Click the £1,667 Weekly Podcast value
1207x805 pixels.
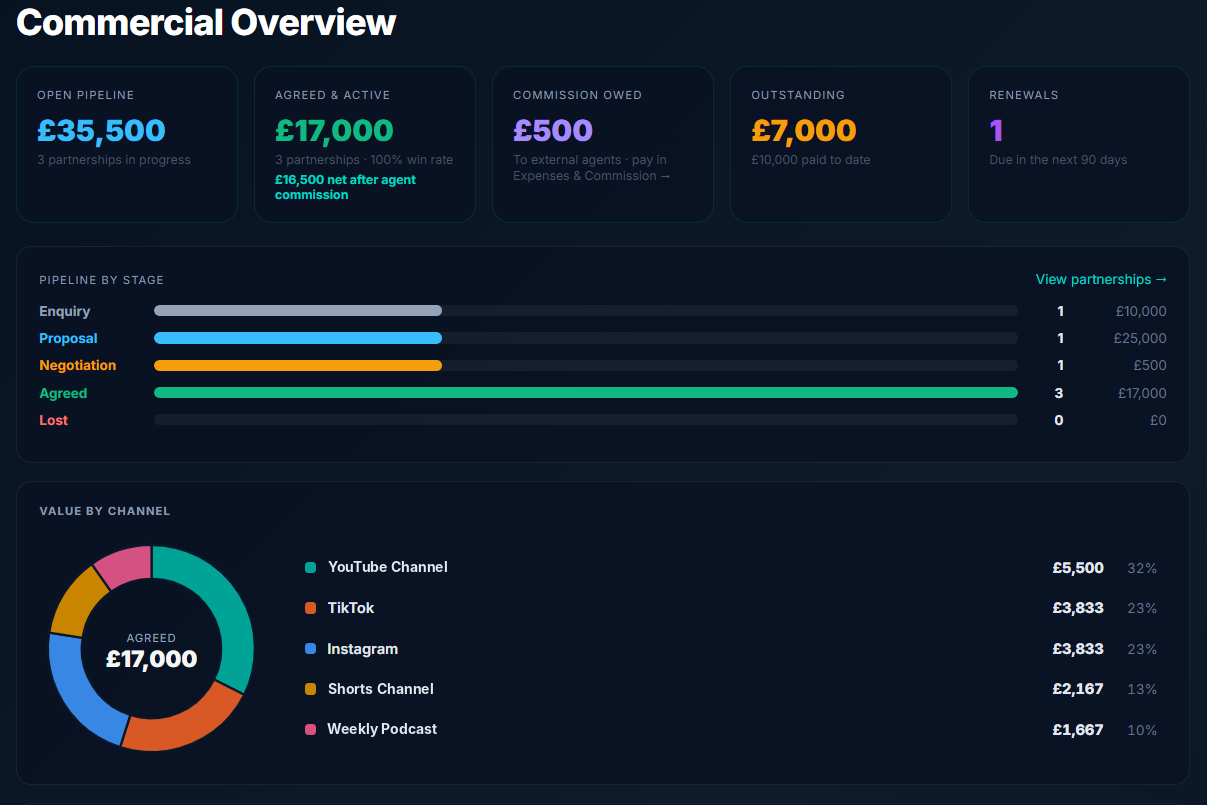pyautogui.click(x=1078, y=730)
